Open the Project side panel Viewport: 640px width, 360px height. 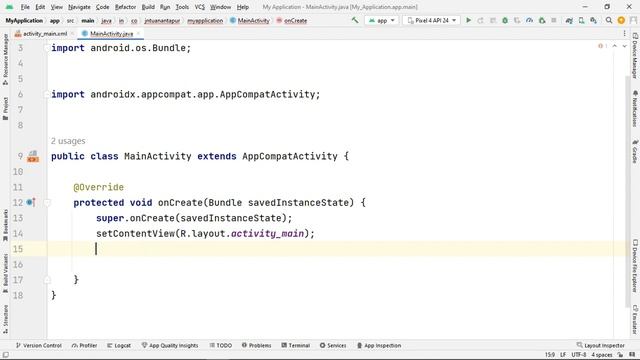[5, 108]
